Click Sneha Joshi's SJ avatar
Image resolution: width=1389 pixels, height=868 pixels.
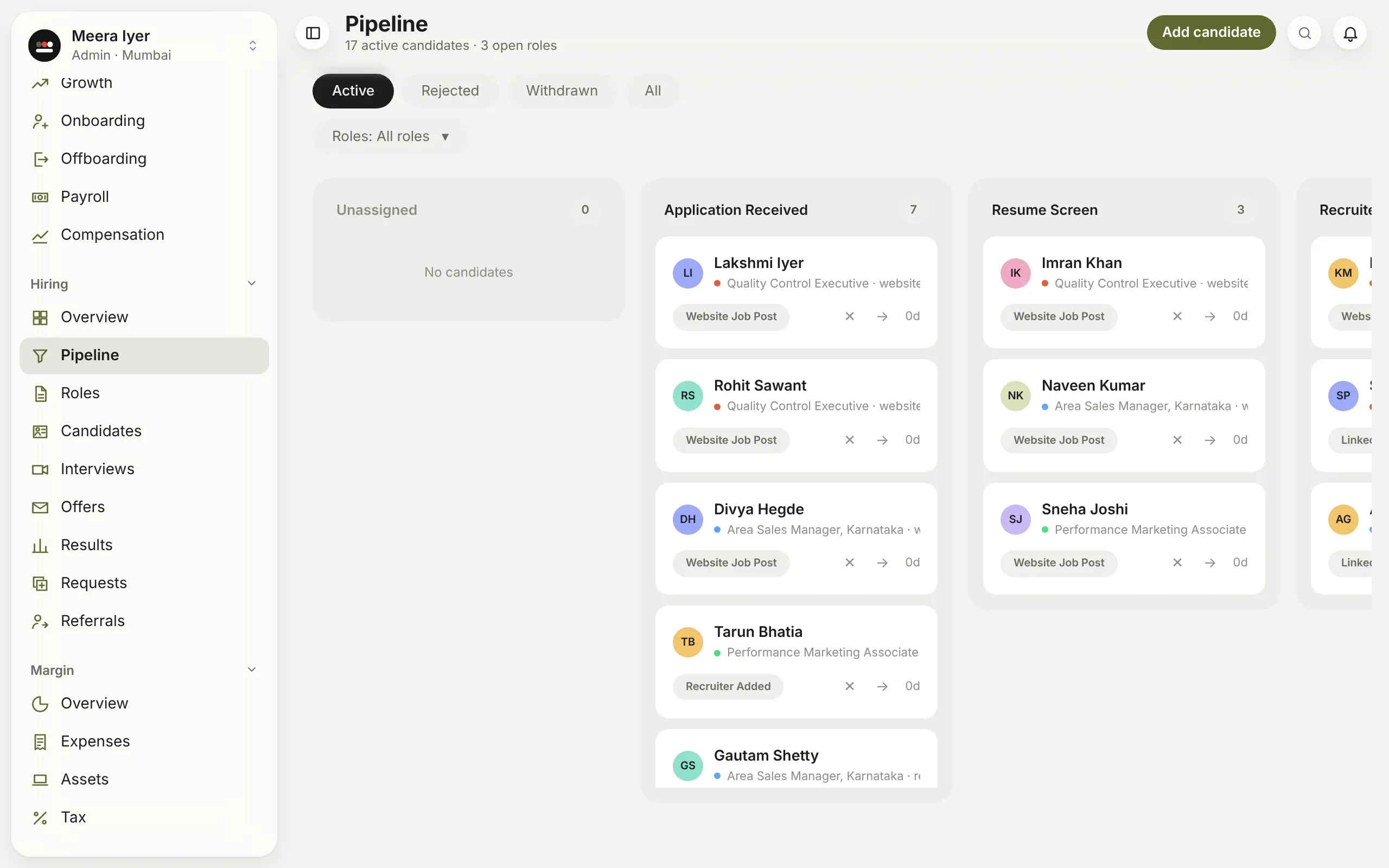click(x=1015, y=519)
